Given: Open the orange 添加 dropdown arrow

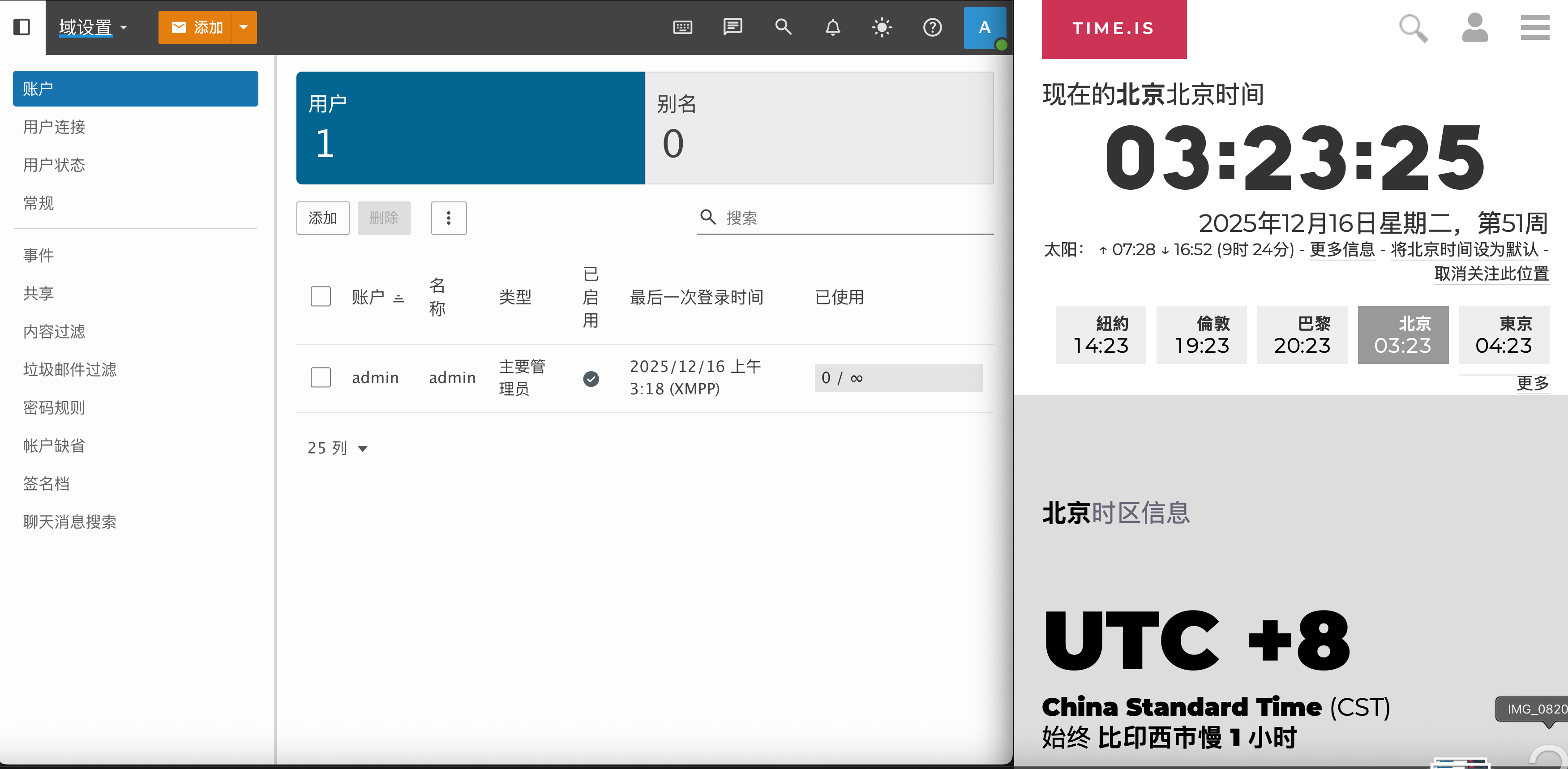Looking at the screenshot, I should pyautogui.click(x=244, y=27).
